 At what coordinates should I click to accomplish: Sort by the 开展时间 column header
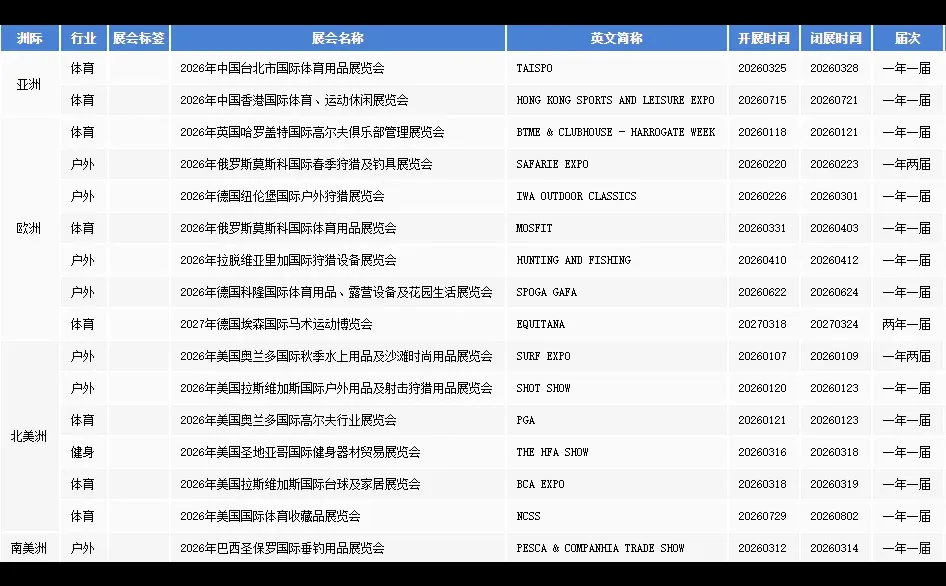tap(763, 37)
